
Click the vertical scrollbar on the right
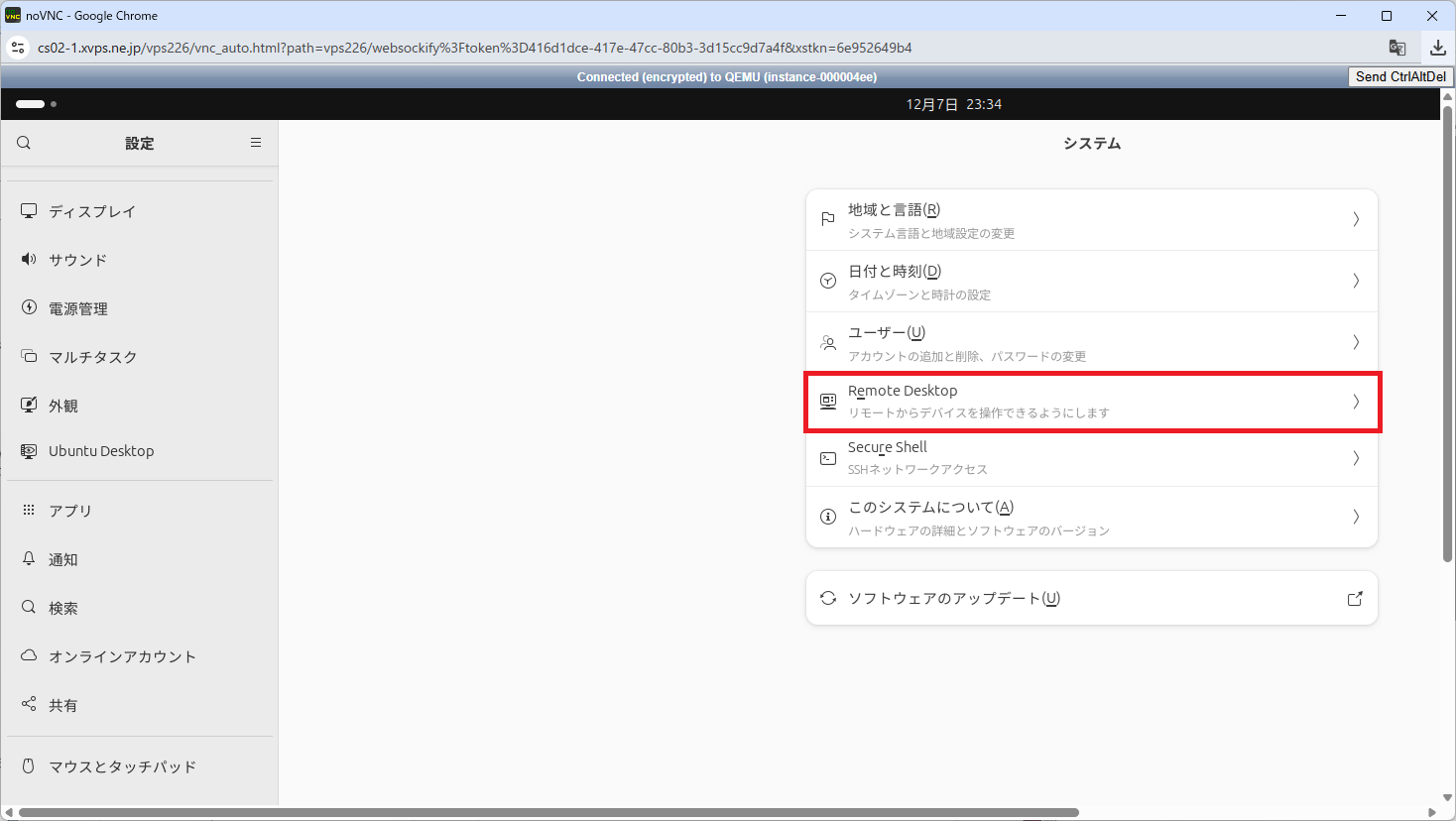(1447, 347)
